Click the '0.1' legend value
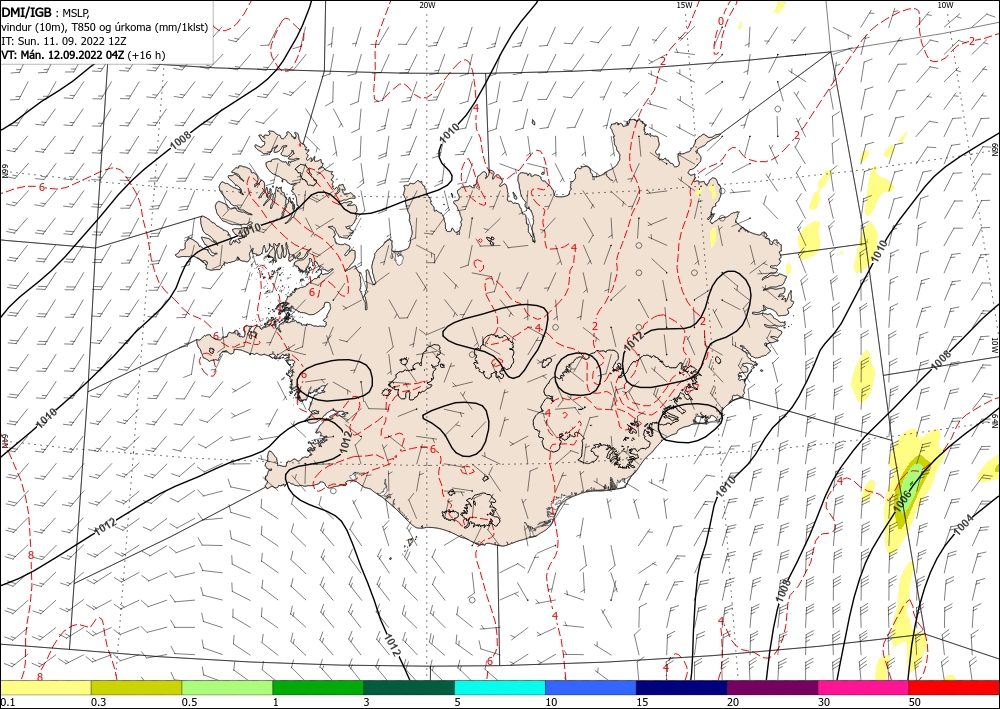 tap(6, 702)
